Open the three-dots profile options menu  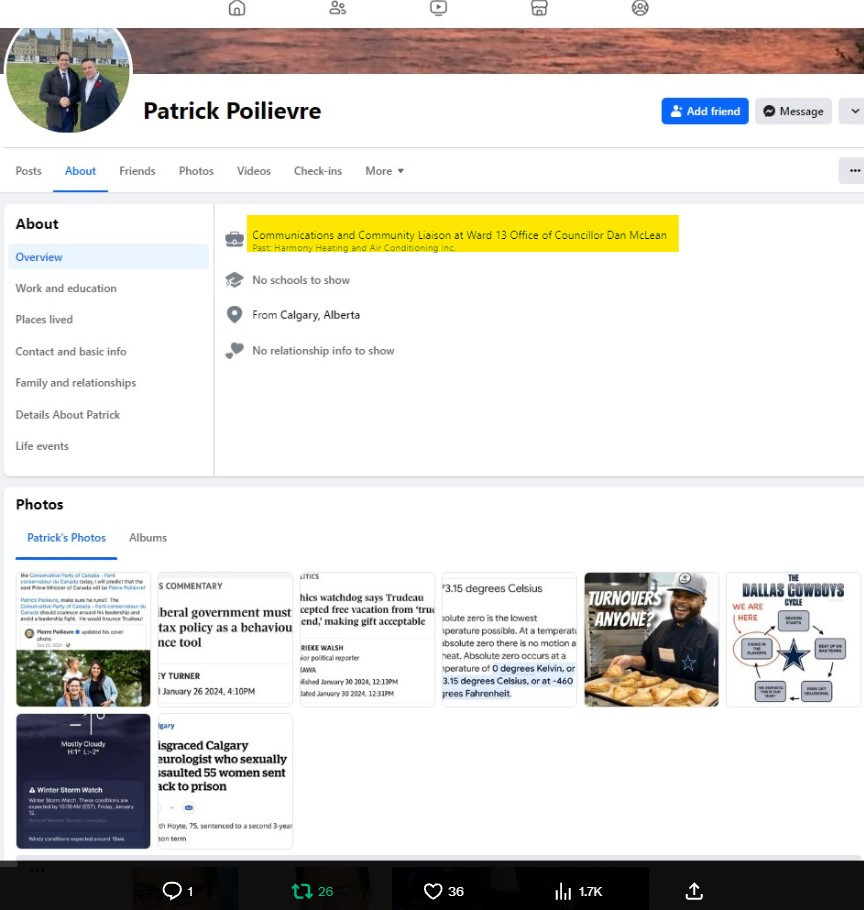click(x=853, y=171)
